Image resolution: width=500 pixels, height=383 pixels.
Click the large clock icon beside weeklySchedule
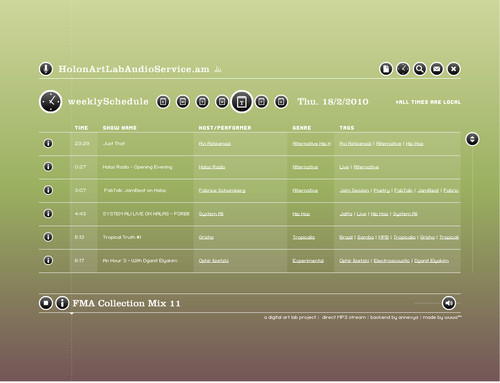pos(51,101)
